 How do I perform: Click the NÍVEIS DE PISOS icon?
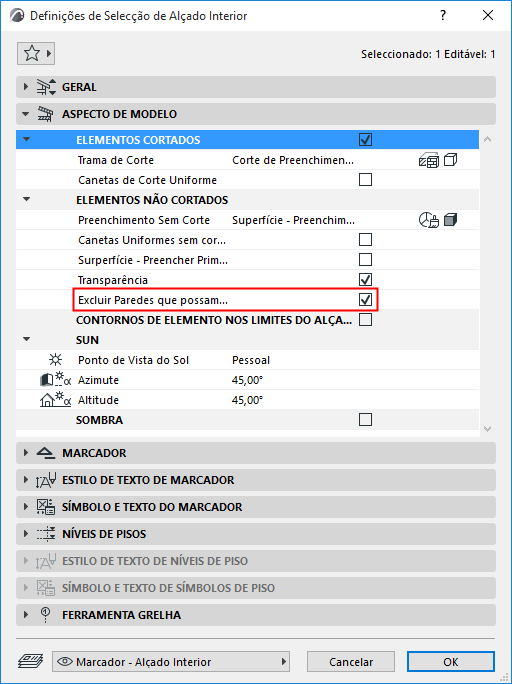pos(46,534)
